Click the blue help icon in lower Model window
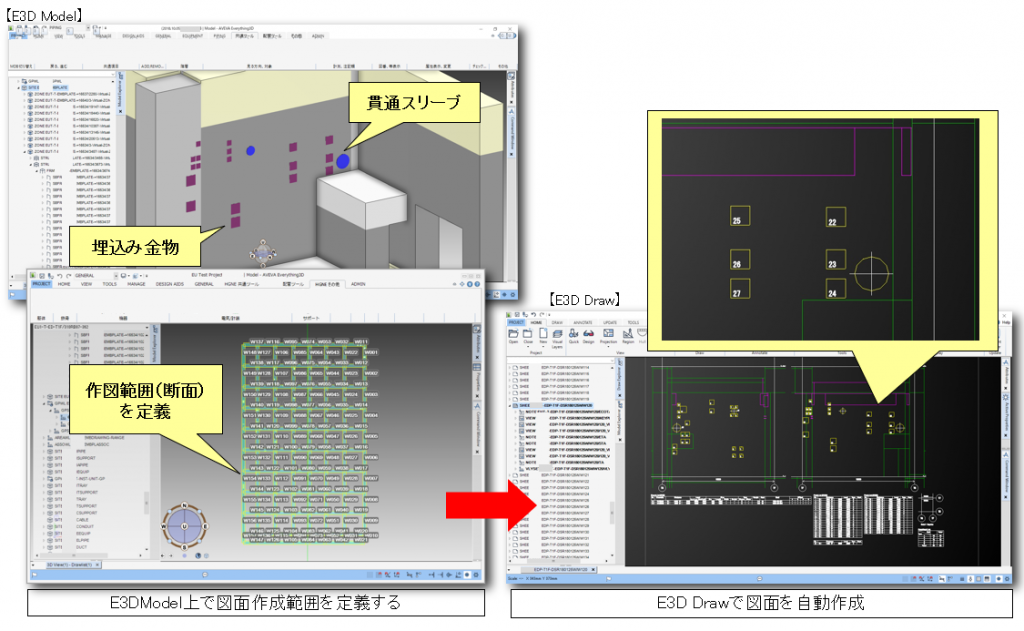The height and width of the screenshot is (631, 1024). [477, 284]
